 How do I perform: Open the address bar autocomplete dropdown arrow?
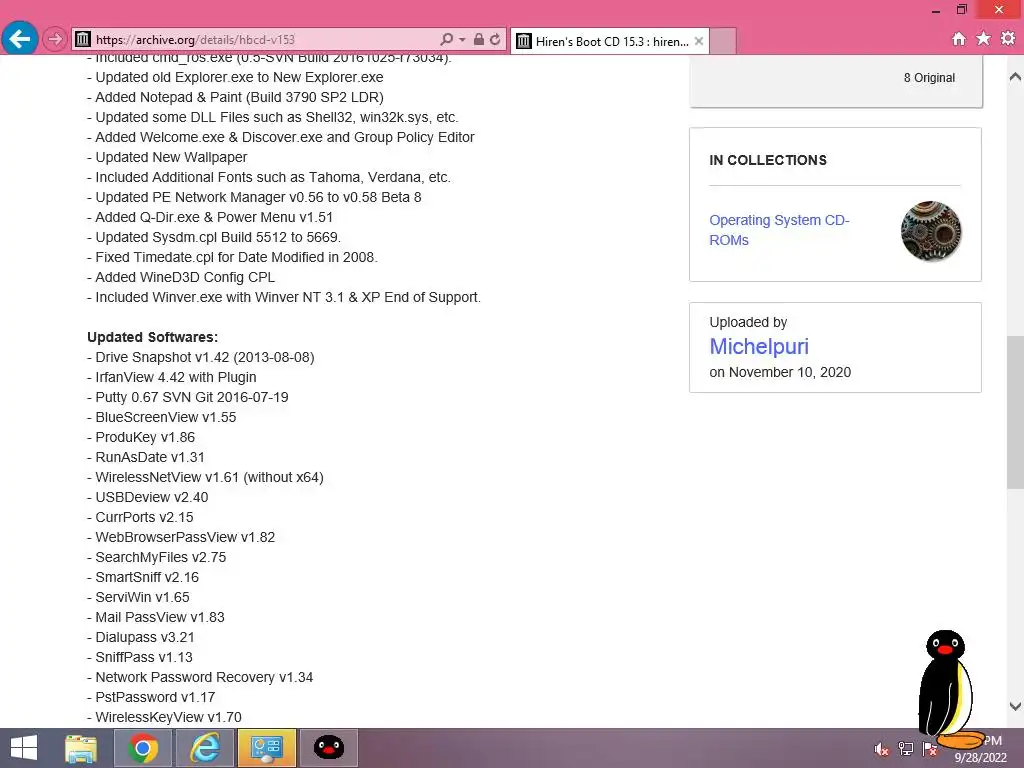click(x=462, y=40)
